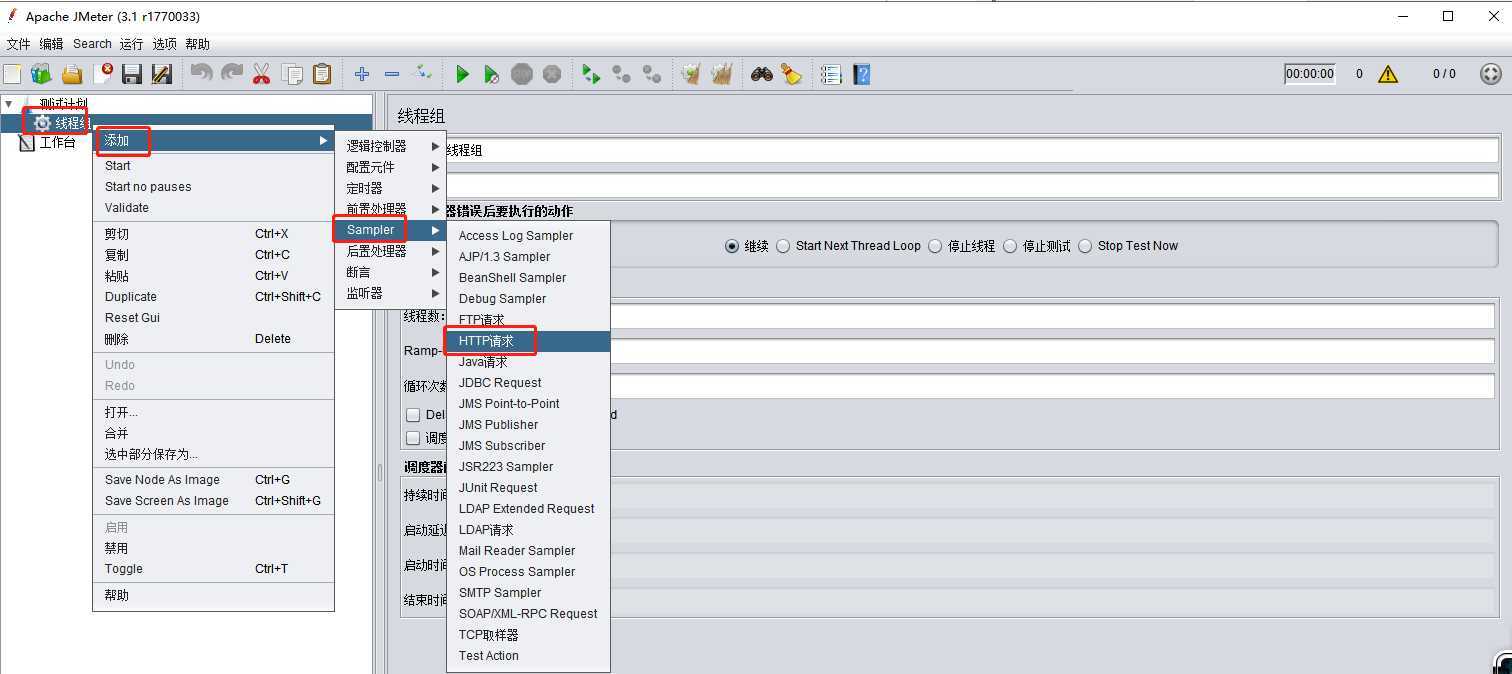The image size is (1512, 674).
Task: Click the Toggle enable toolbar icon
Action: [x=422, y=74]
